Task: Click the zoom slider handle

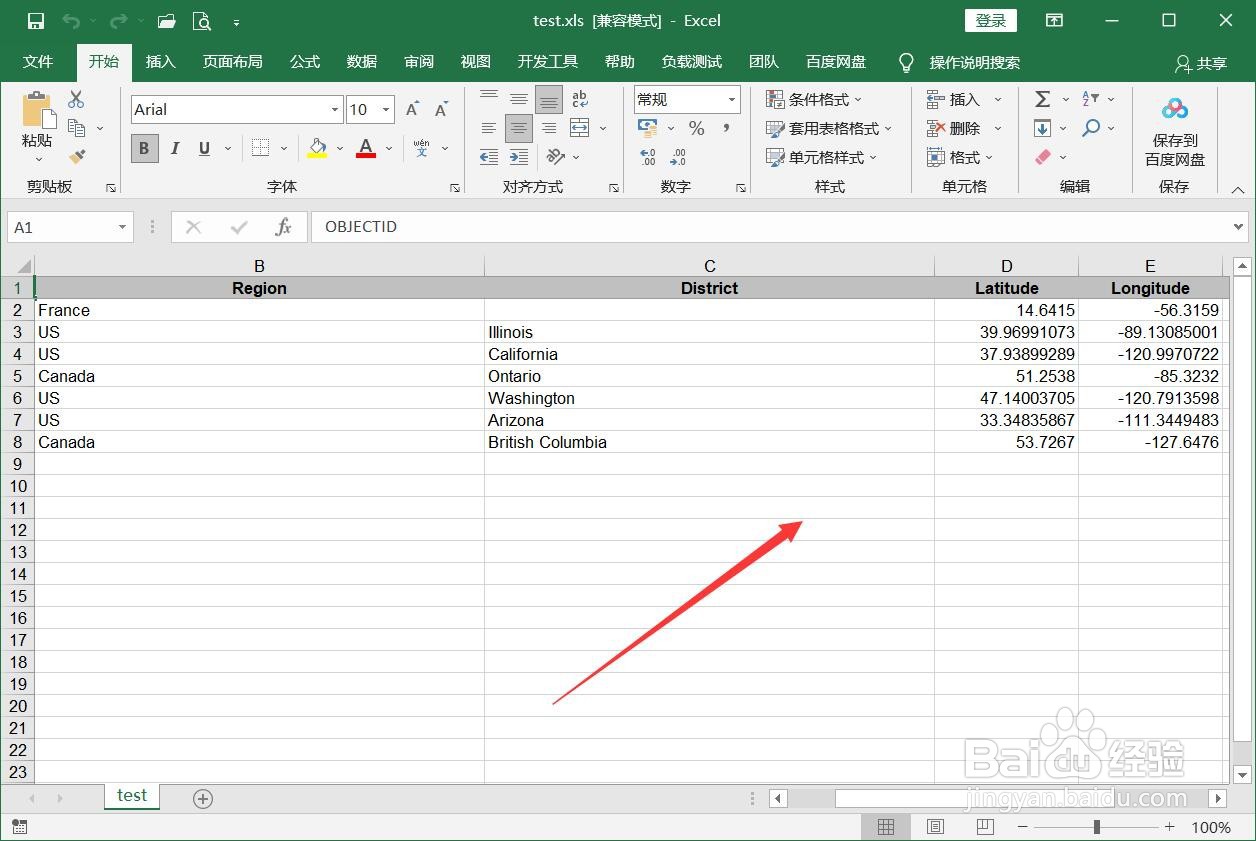Action: [x=1097, y=827]
